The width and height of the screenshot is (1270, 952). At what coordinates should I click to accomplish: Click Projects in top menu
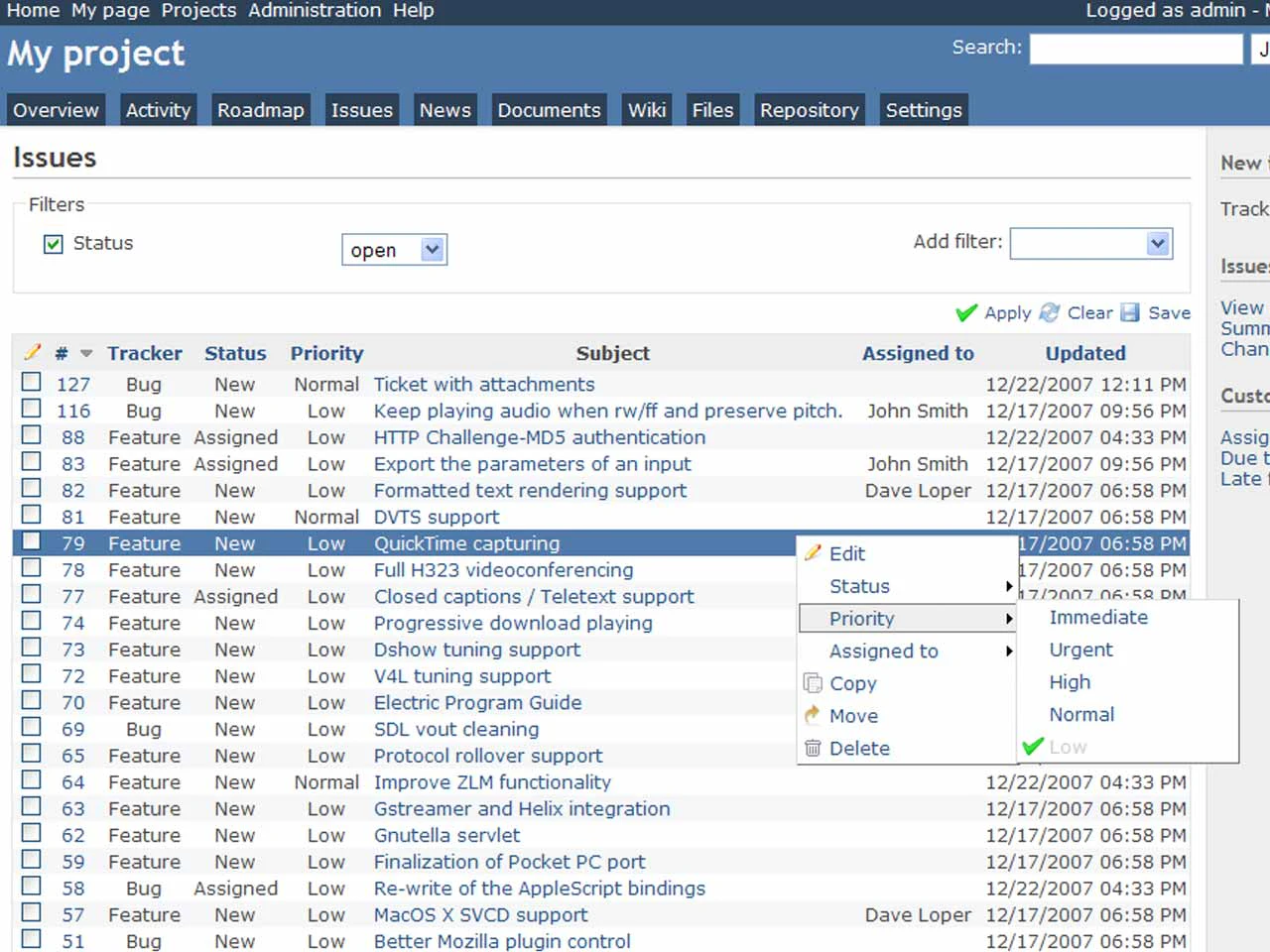click(198, 10)
